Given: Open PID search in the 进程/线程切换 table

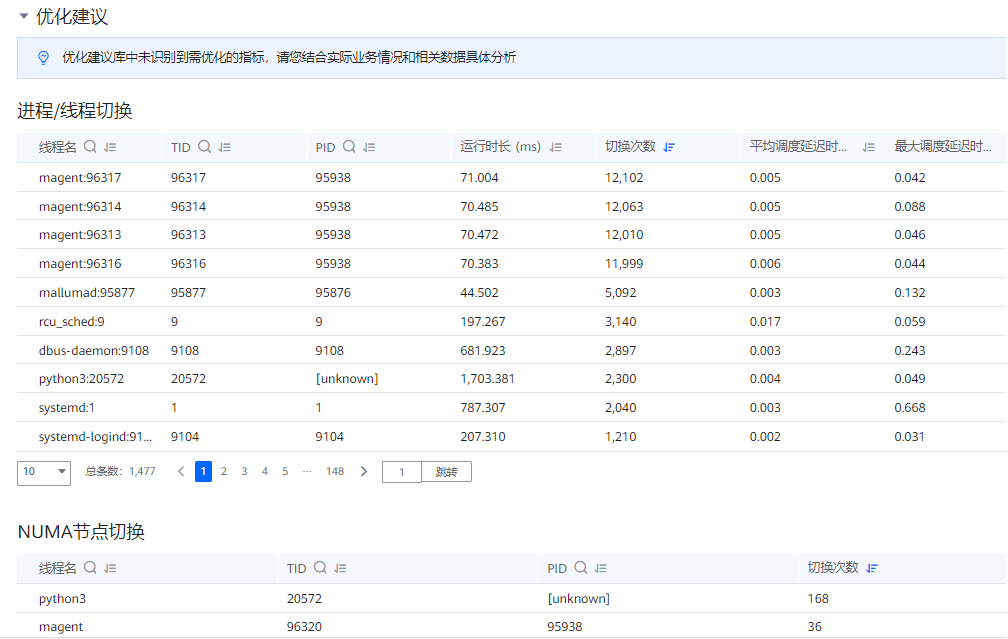Looking at the screenshot, I should pyautogui.click(x=349, y=147).
